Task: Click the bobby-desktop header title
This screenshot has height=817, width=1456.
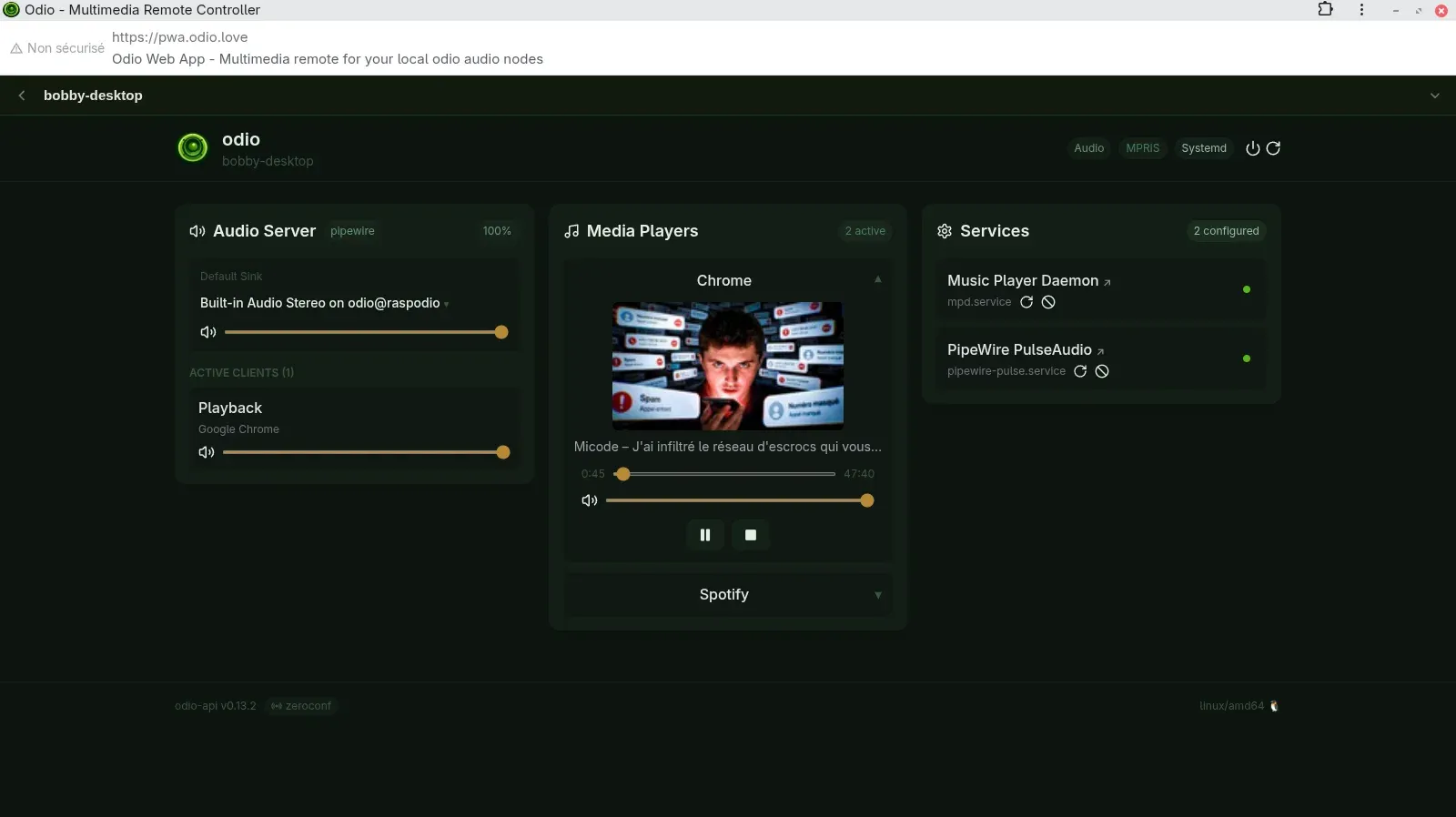Action: pos(93,96)
